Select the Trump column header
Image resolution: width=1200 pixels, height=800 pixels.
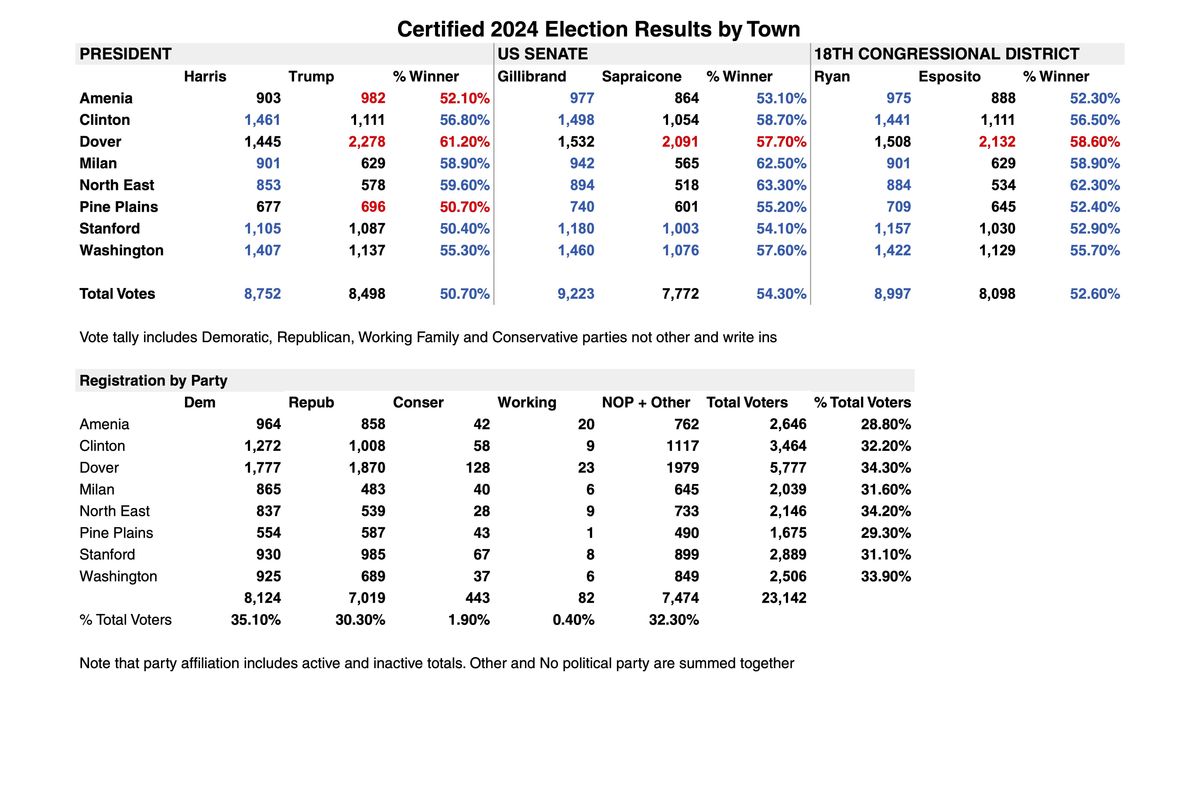click(311, 76)
